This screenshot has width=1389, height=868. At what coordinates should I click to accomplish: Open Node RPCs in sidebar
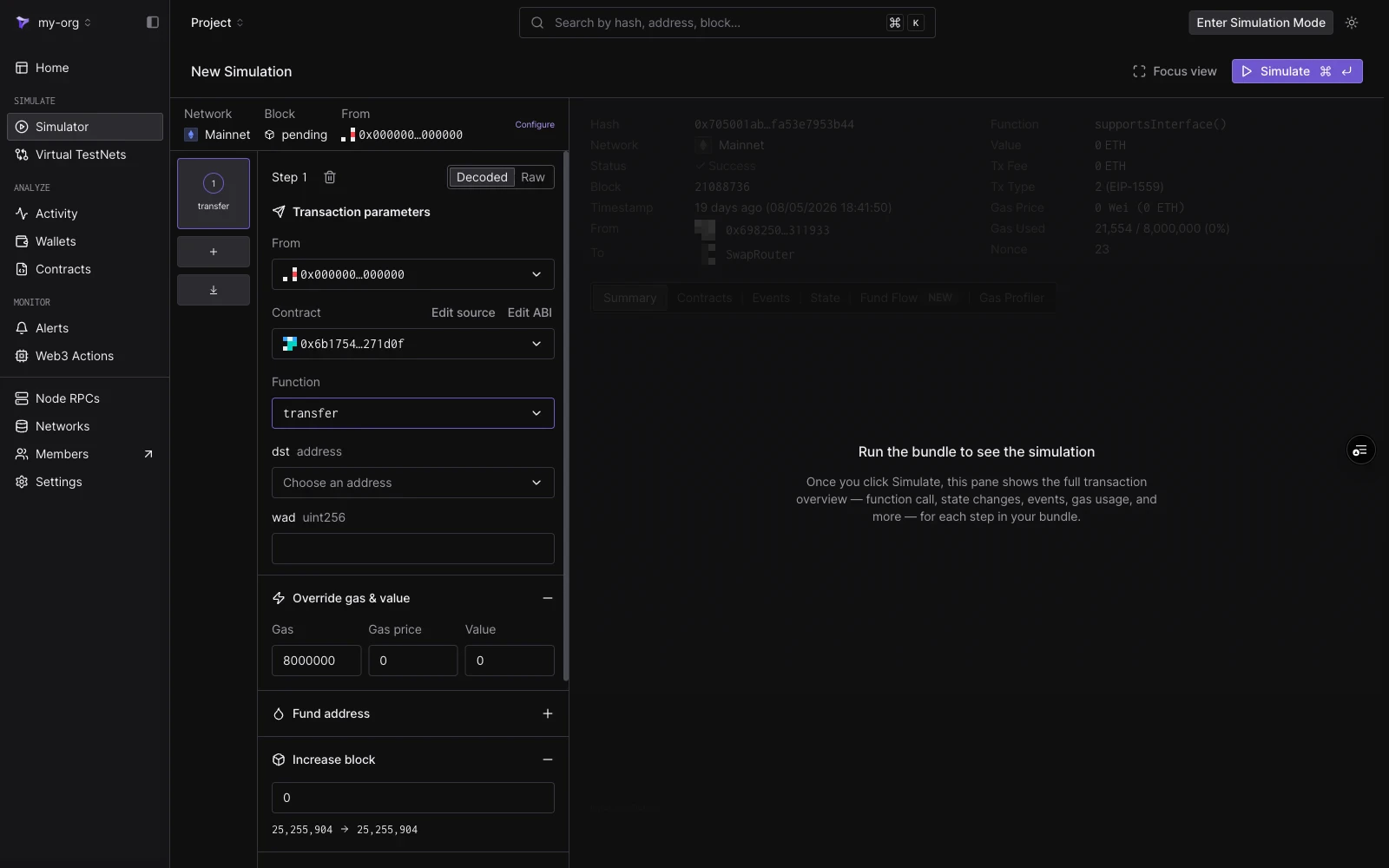point(84,398)
